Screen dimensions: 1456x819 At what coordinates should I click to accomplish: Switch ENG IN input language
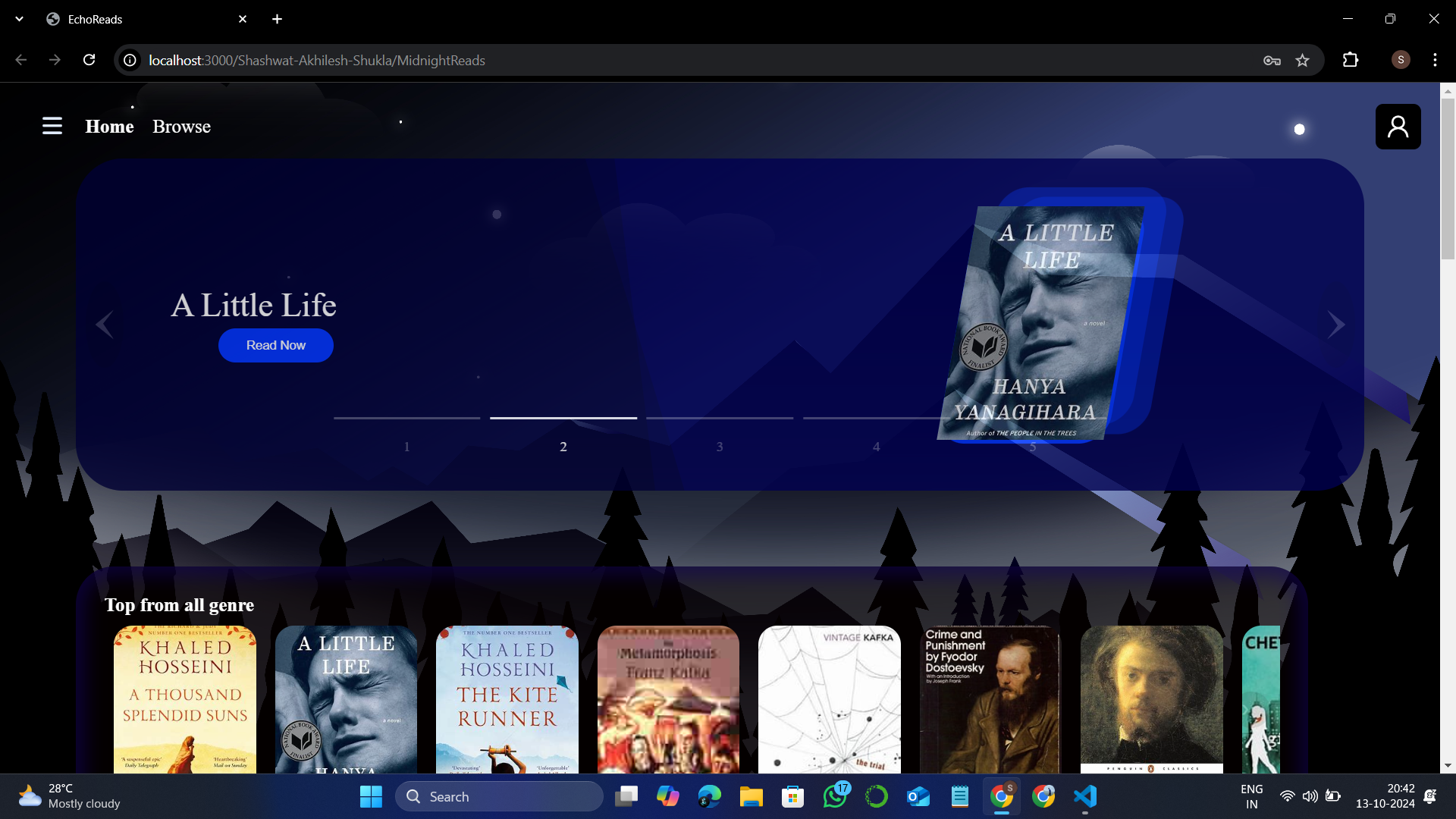pyautogui.click(x=1252, y=796)
